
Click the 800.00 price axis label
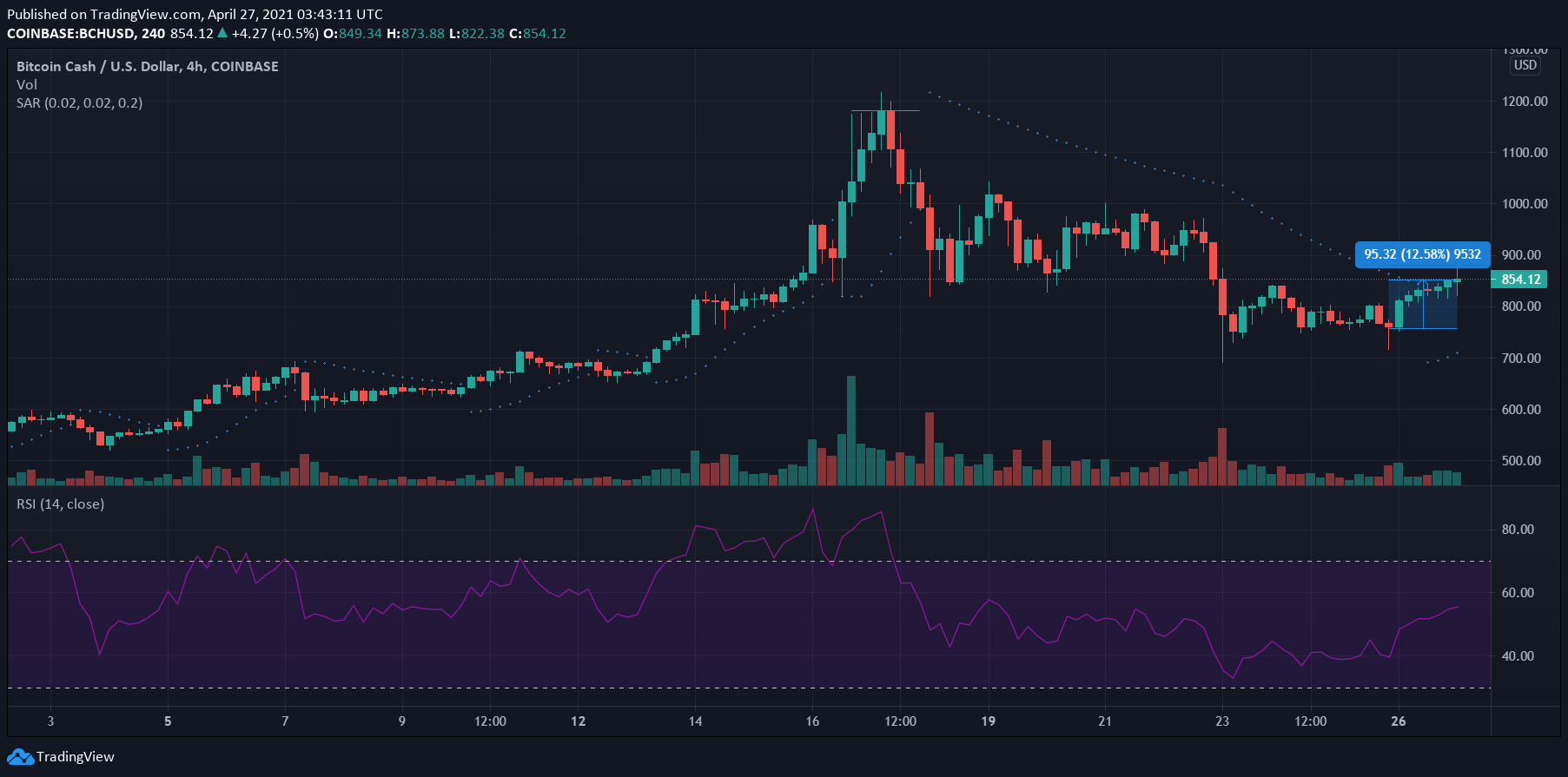1521,306
